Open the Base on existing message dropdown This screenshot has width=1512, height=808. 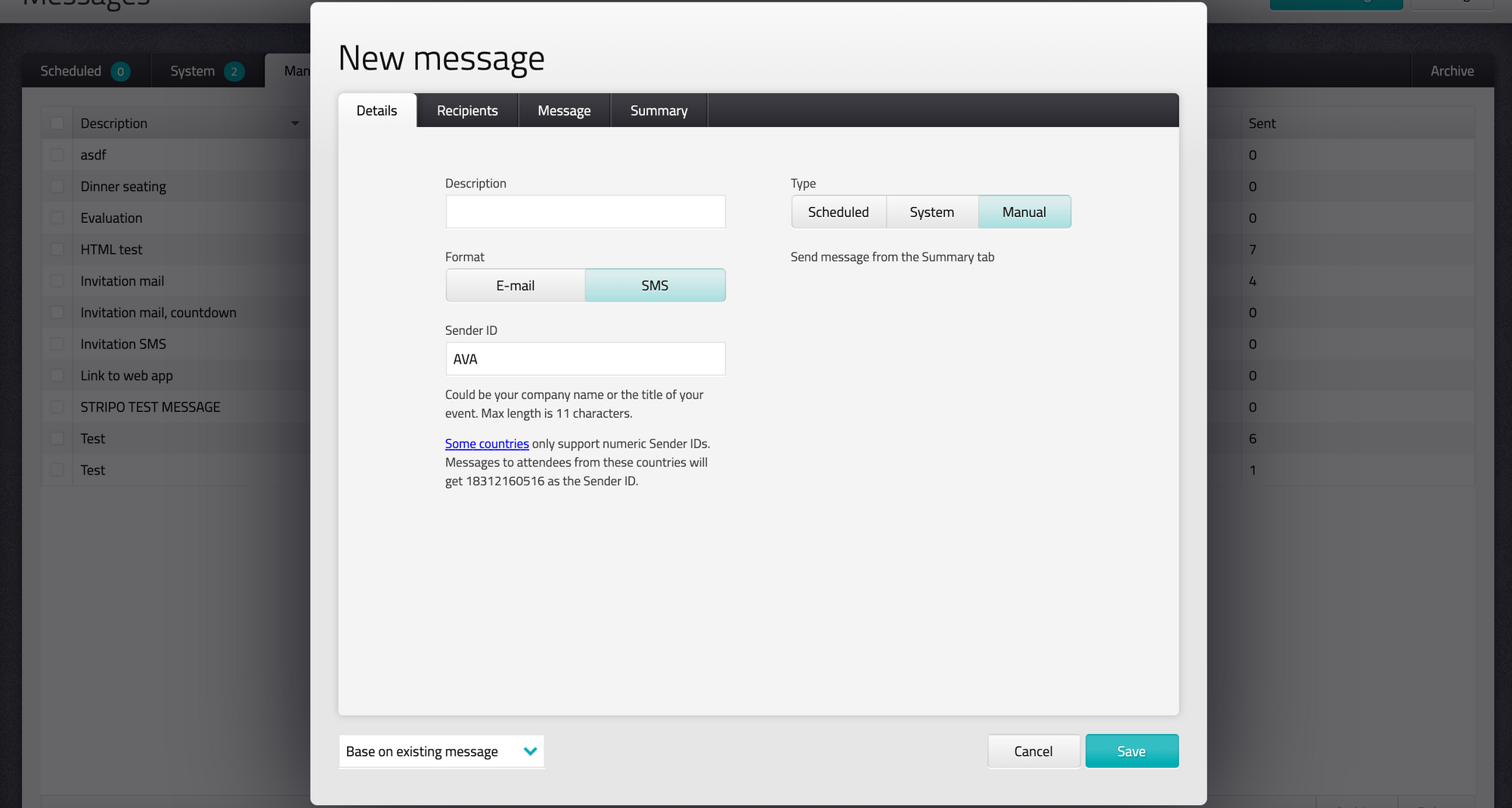(x=442, y=751)
